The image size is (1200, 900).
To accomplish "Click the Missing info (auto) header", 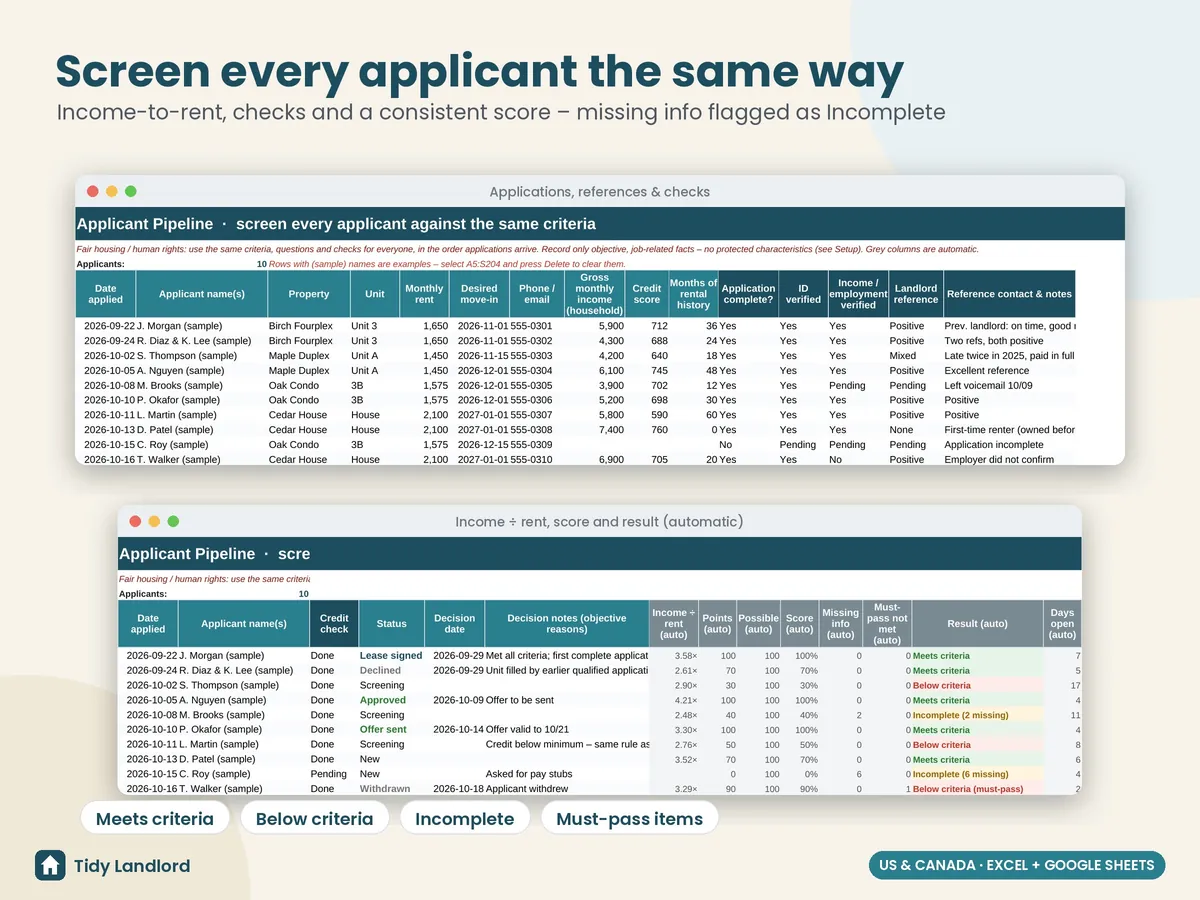I will pyautogui.click(x=840, y=623).
